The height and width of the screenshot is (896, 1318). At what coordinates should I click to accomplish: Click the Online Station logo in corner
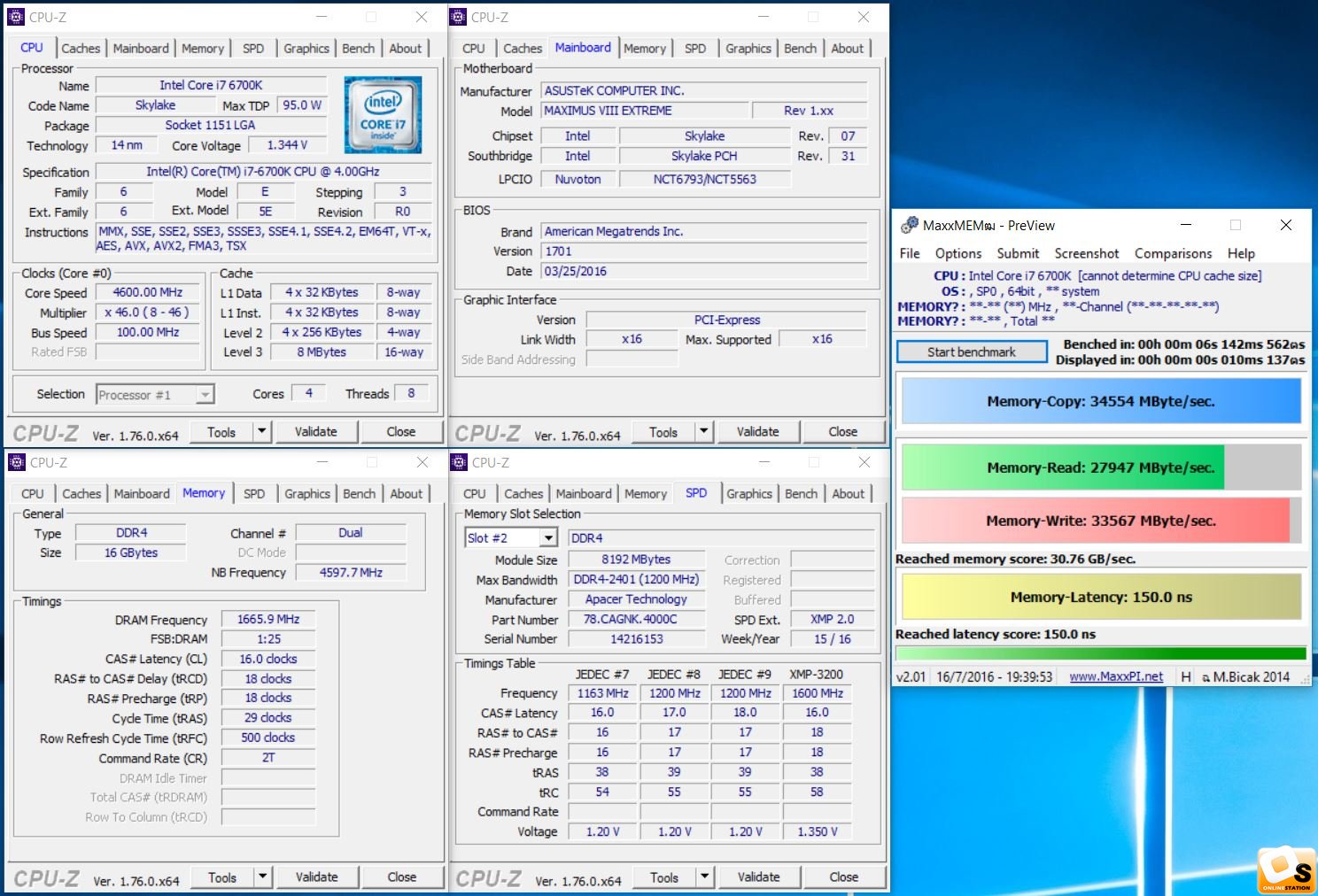click(1285, 870)
